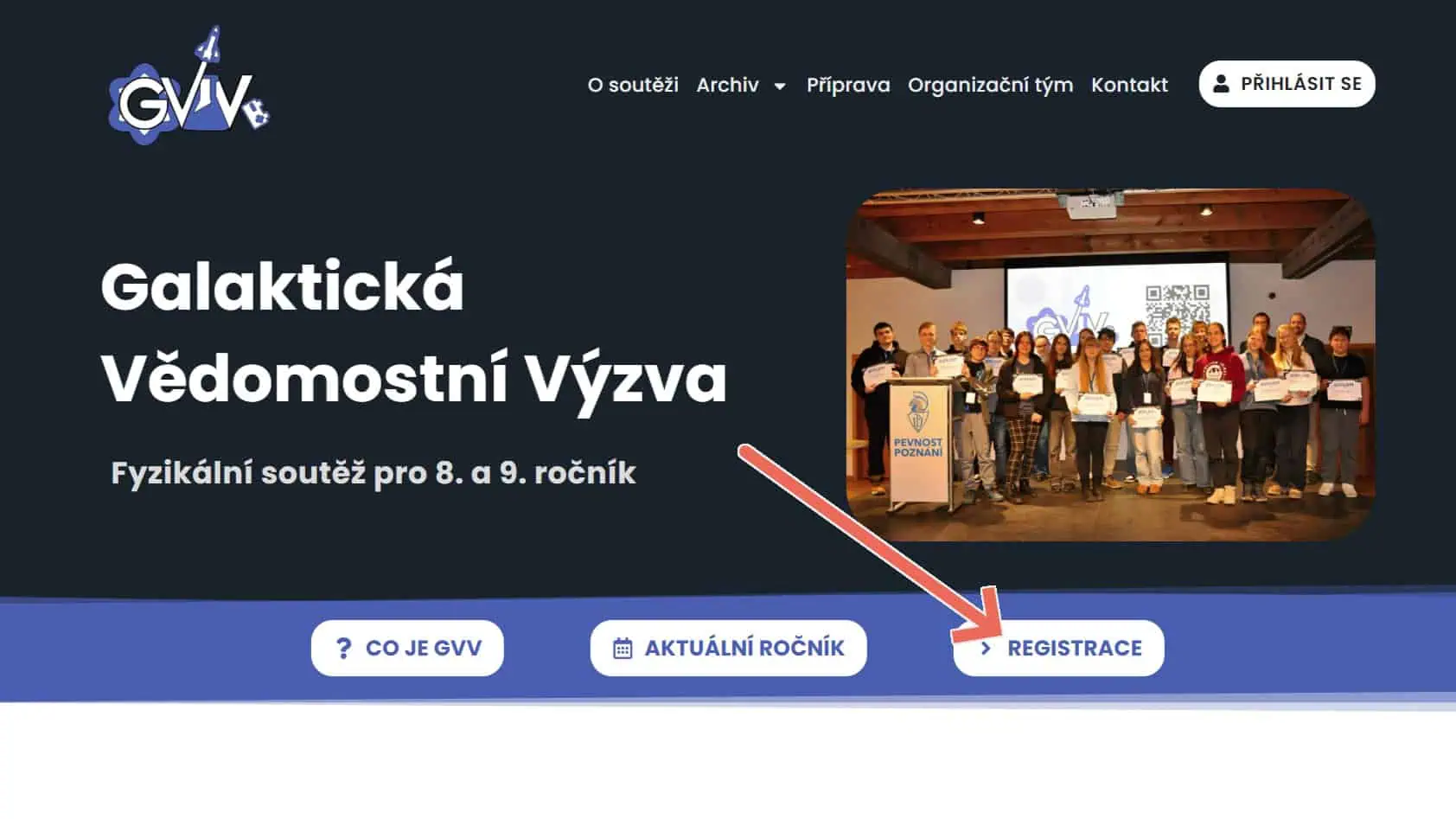This screenshot has width=1456, height=819.
Task: Click the GVV rocket logo
Action: click(189, 86)
